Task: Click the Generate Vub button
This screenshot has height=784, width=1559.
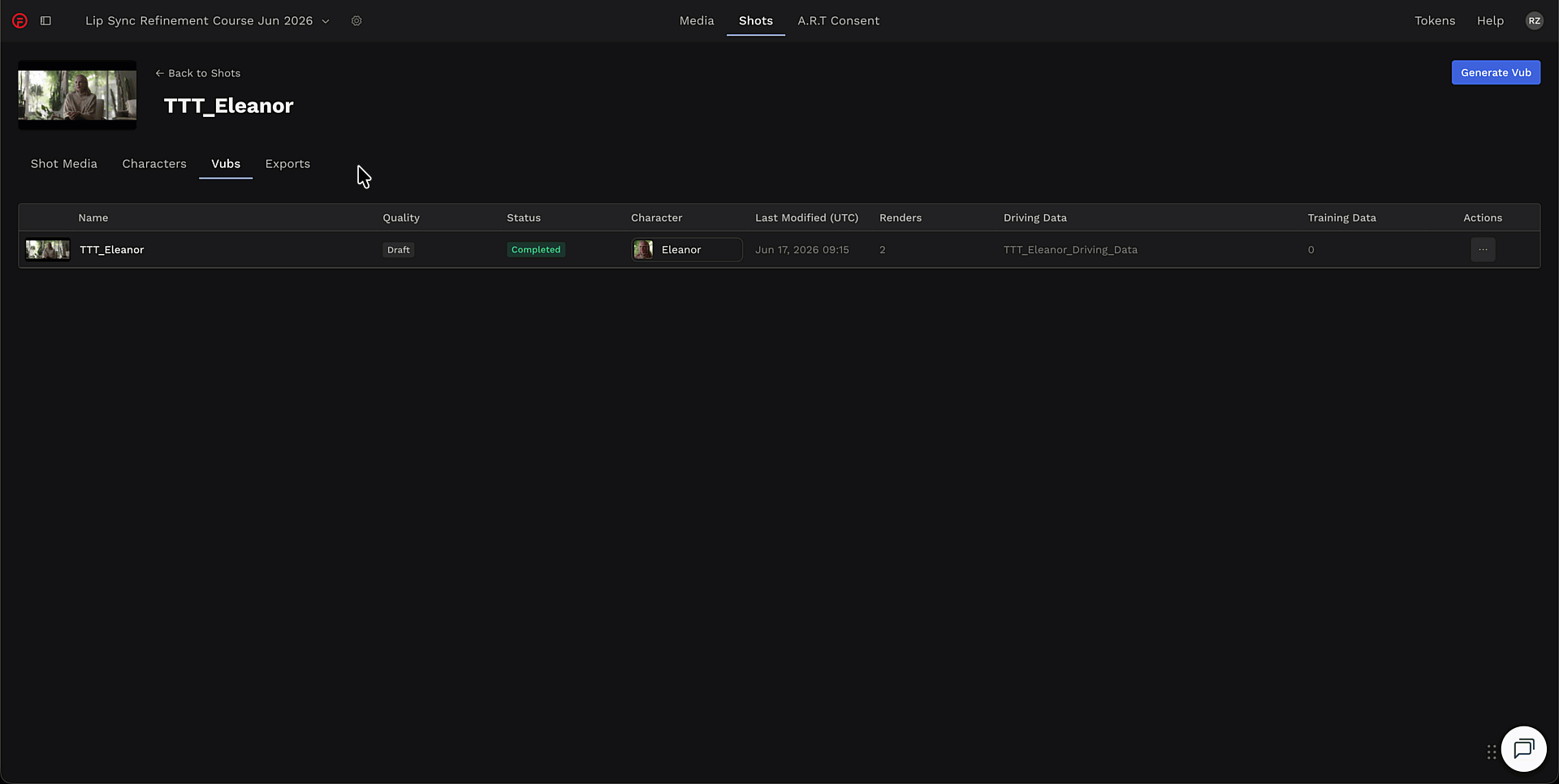Action: coord(1496,72)
